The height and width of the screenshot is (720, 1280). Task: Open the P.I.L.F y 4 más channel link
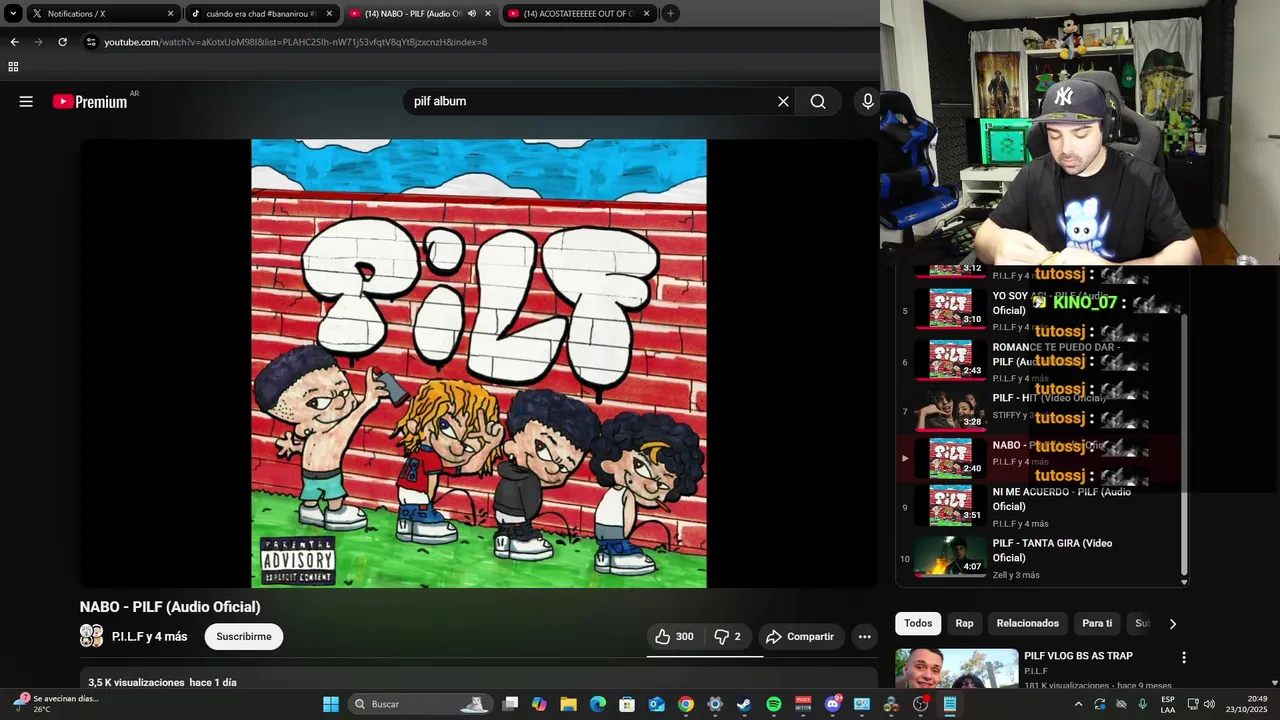tap(149, 637)
